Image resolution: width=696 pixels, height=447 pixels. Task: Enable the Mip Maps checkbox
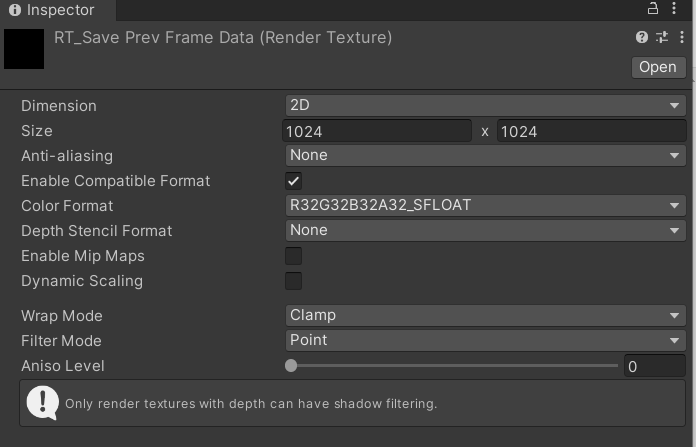[x=293, y=256]
